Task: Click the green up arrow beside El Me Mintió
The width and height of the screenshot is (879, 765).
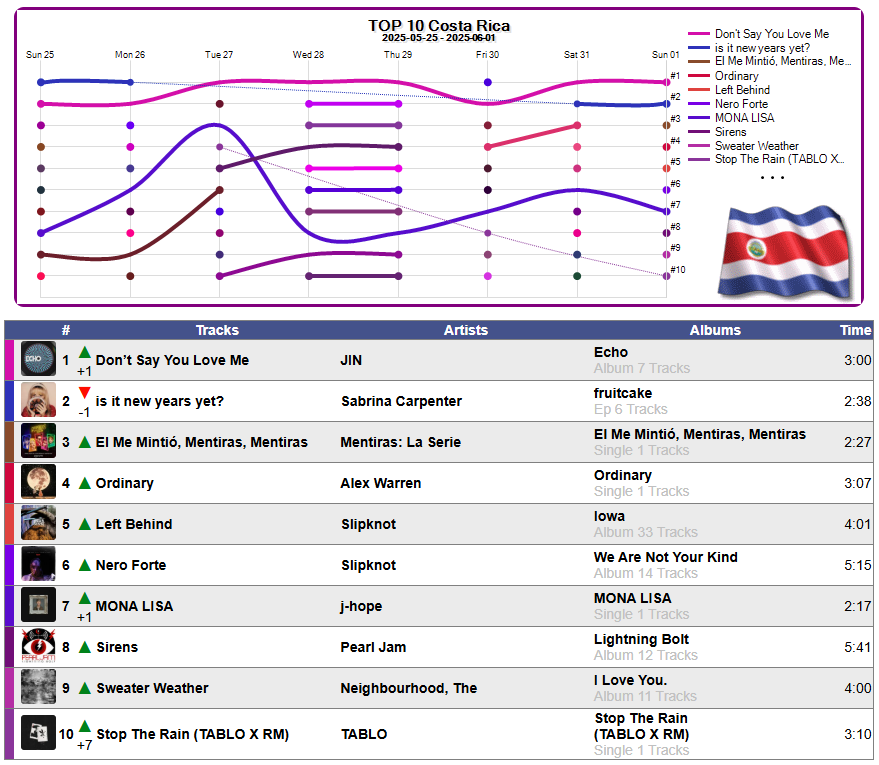Action: click(85, 442)
